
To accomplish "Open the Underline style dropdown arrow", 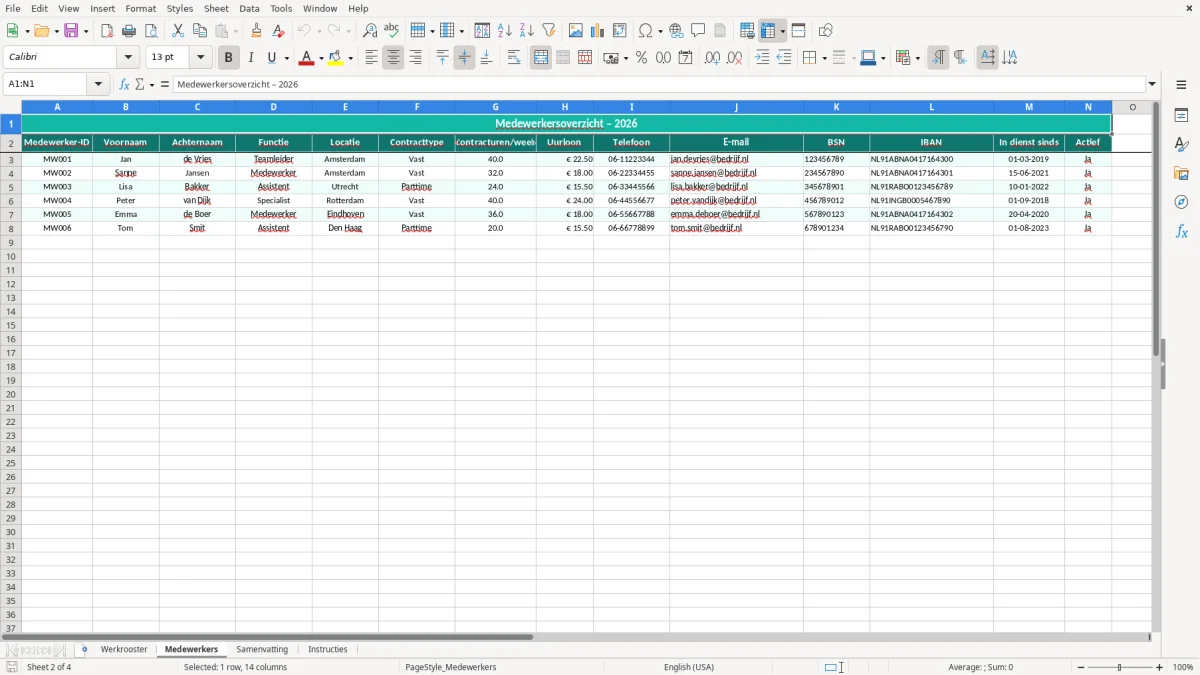I will 286,58.
